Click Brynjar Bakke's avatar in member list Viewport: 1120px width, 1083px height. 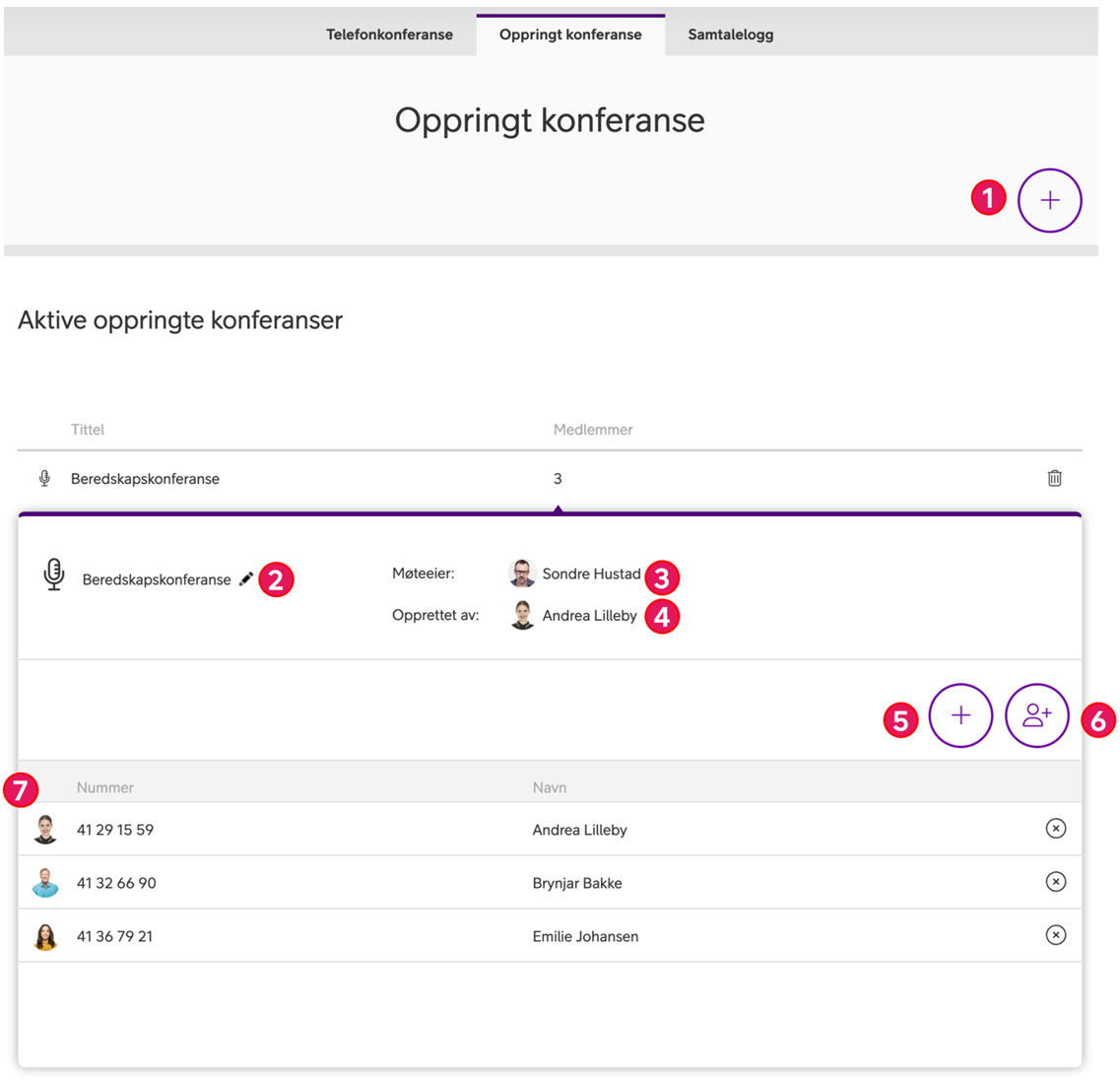point(45,882)
